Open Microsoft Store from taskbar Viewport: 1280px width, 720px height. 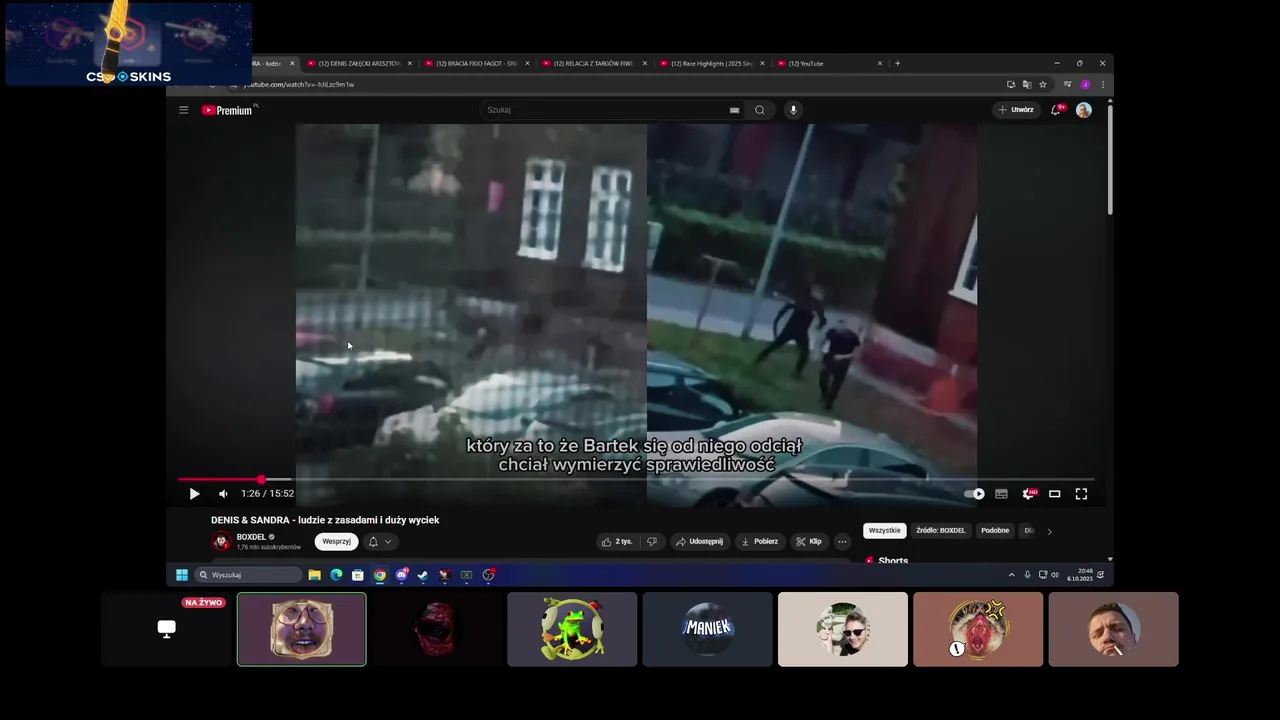(x=358, y=575)
